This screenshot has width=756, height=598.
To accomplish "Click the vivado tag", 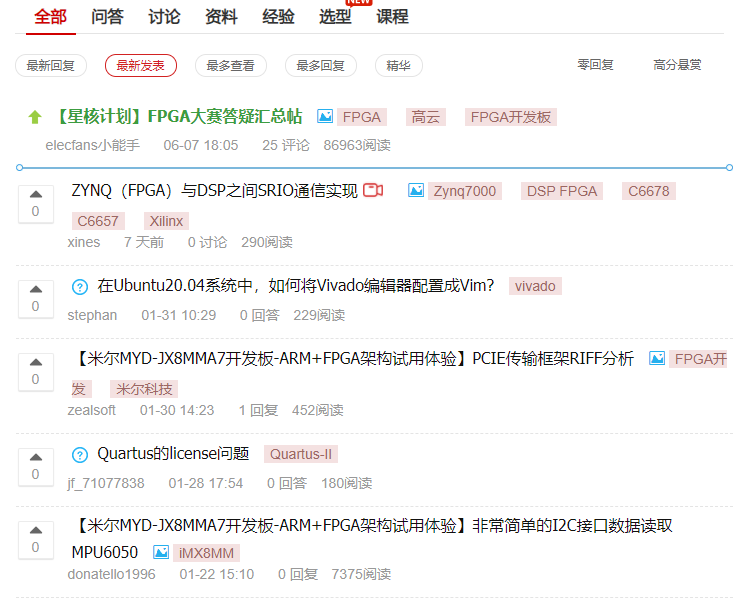I will (535, 286).
